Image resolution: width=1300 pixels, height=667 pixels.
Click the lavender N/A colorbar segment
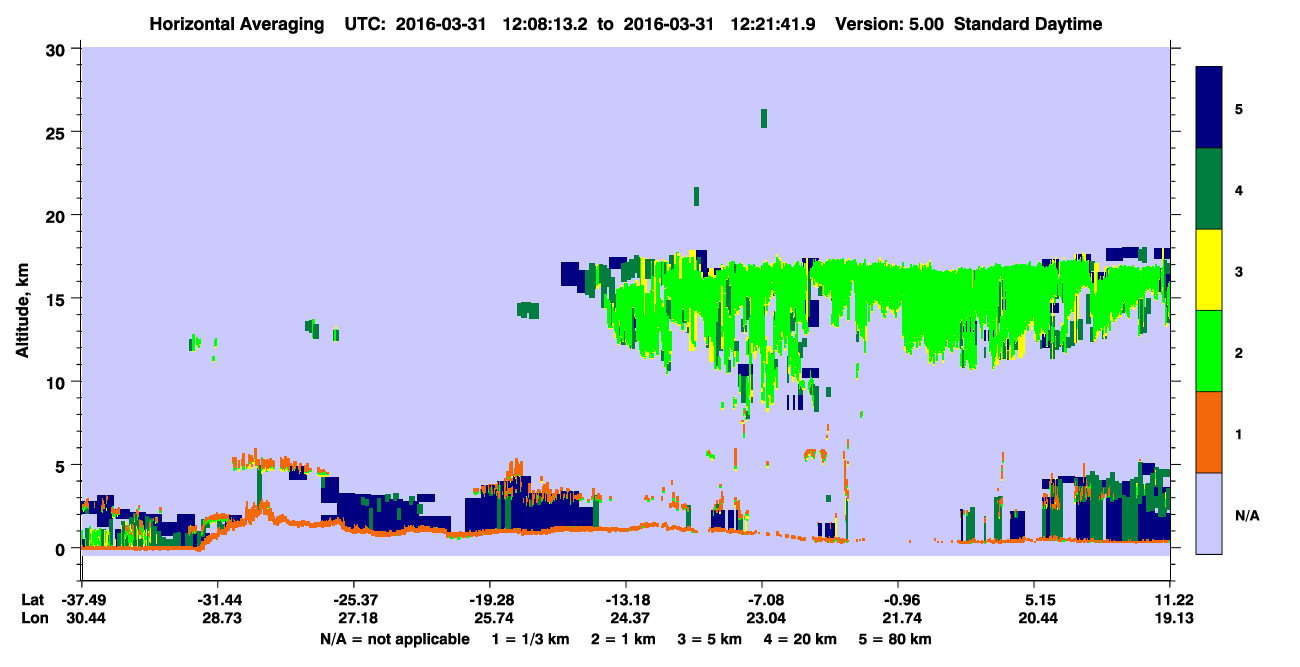(1209, 512)
